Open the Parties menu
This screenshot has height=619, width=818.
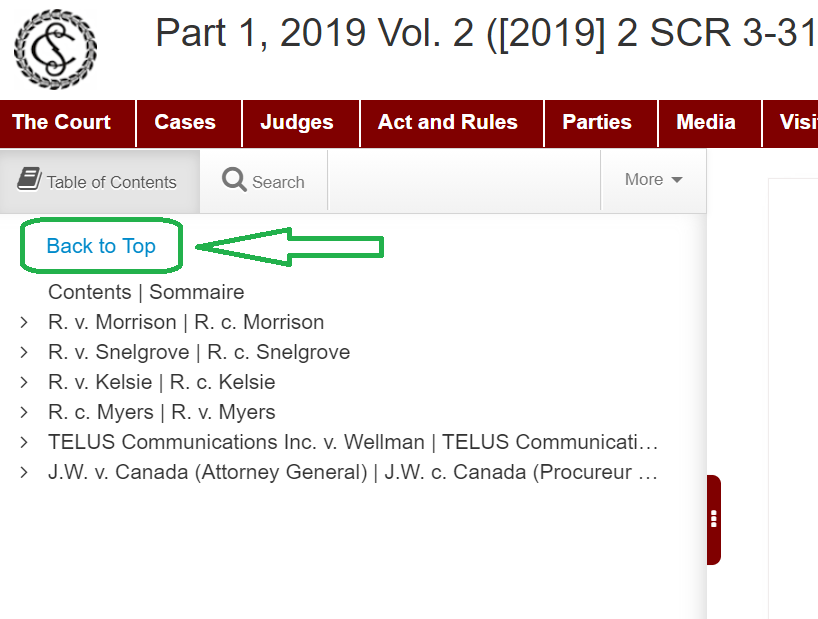coord(597,123)
